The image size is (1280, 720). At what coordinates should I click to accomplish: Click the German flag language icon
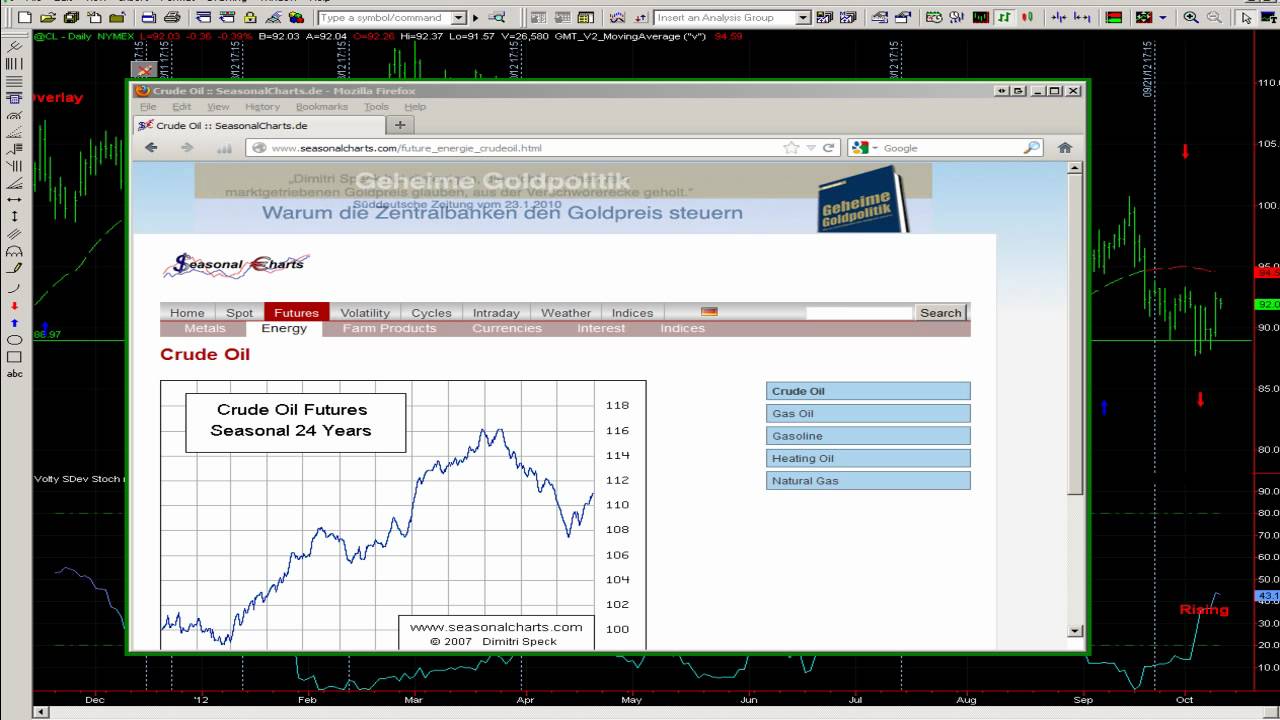709,312
